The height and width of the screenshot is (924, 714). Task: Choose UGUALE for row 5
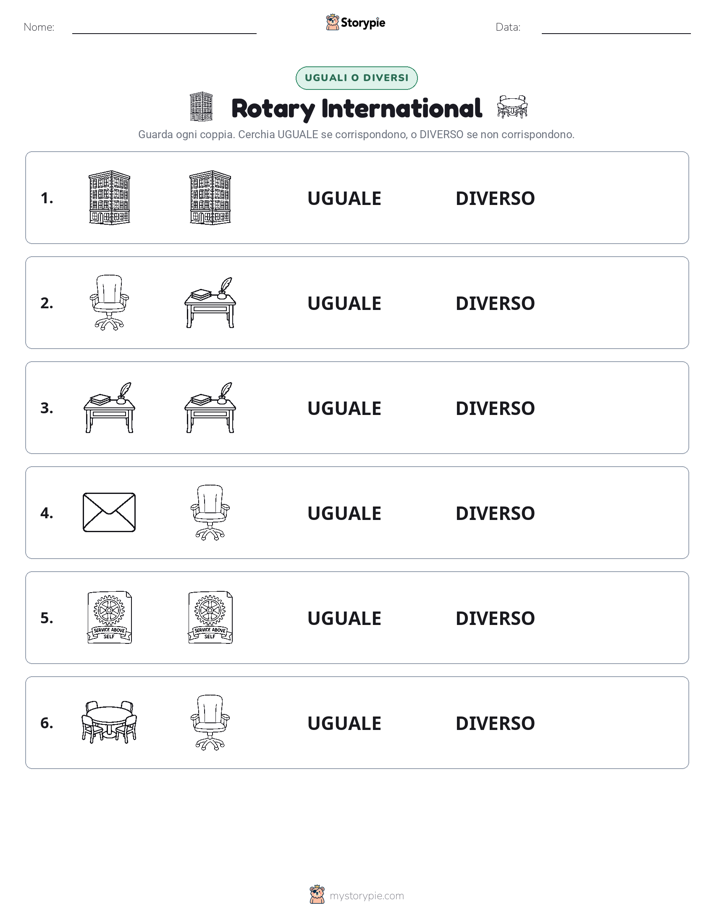point(345,618)
